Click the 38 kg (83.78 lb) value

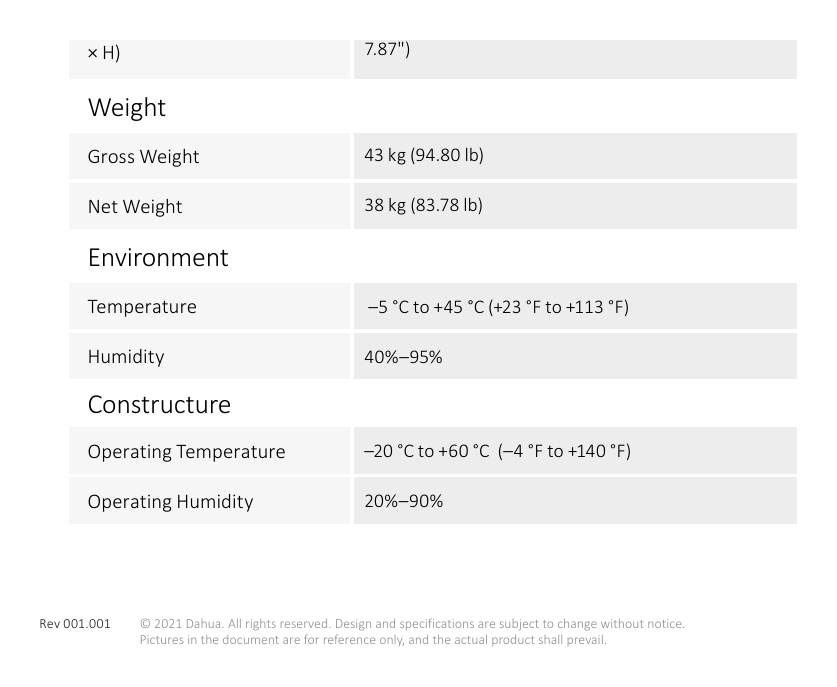coord(423,205)
